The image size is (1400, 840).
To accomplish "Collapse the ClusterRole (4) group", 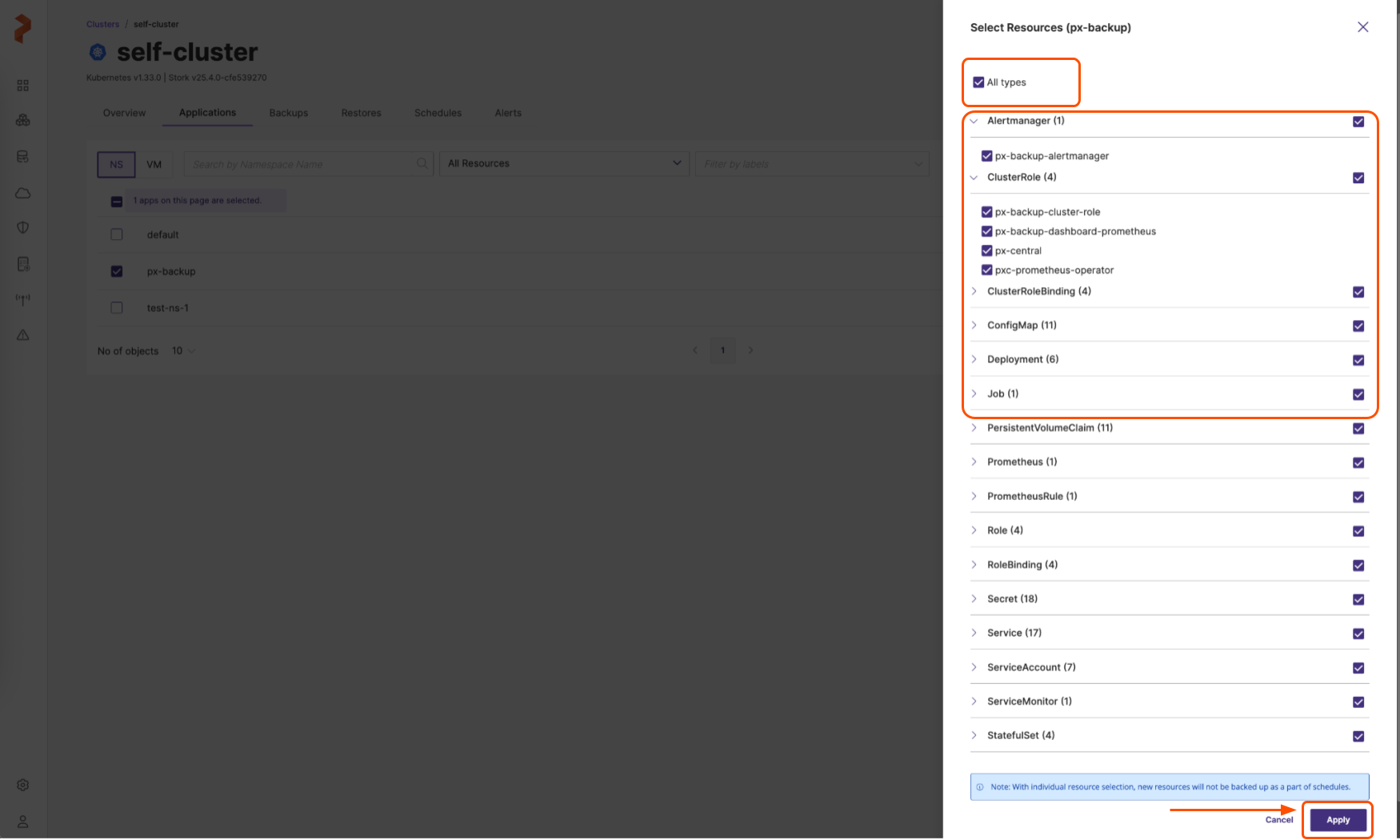I will pyautogui.click(x=974, y=178).
